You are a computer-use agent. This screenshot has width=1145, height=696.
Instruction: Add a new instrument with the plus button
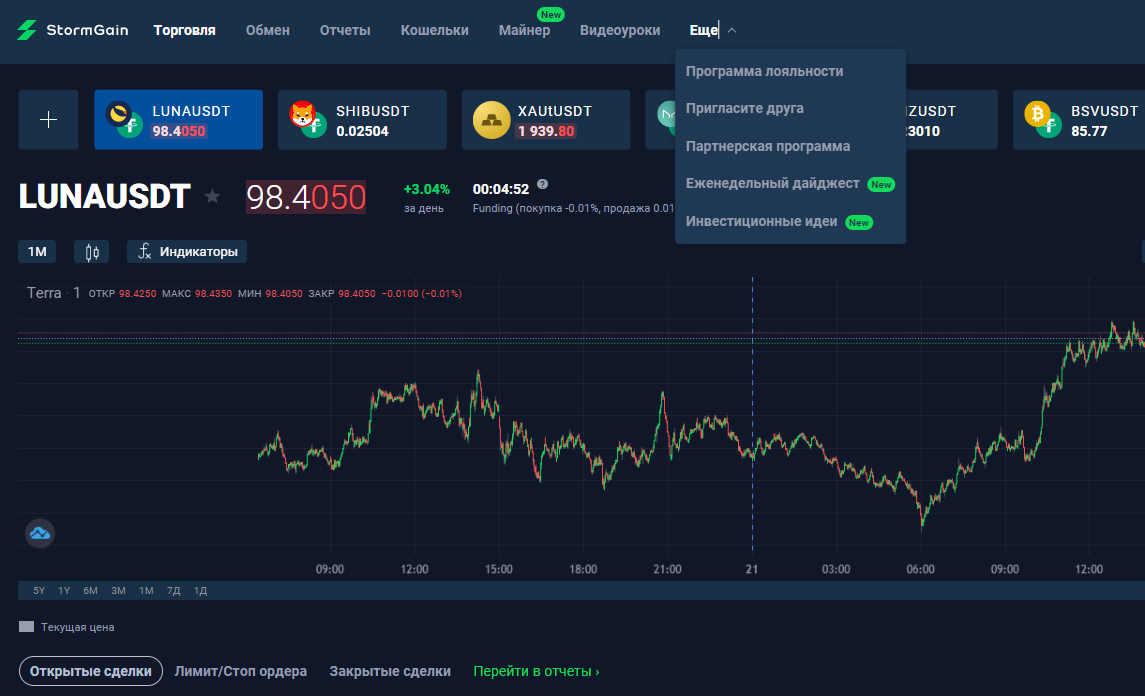[48, 120]
